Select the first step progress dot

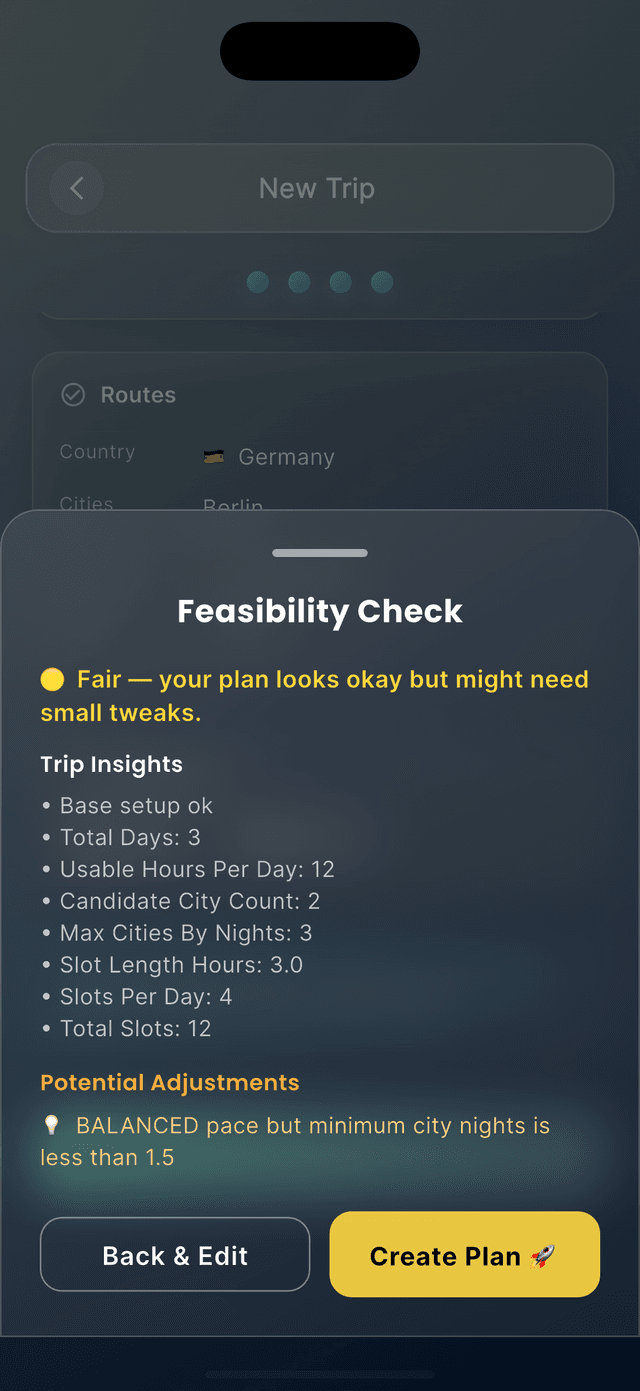click(258, 282)
